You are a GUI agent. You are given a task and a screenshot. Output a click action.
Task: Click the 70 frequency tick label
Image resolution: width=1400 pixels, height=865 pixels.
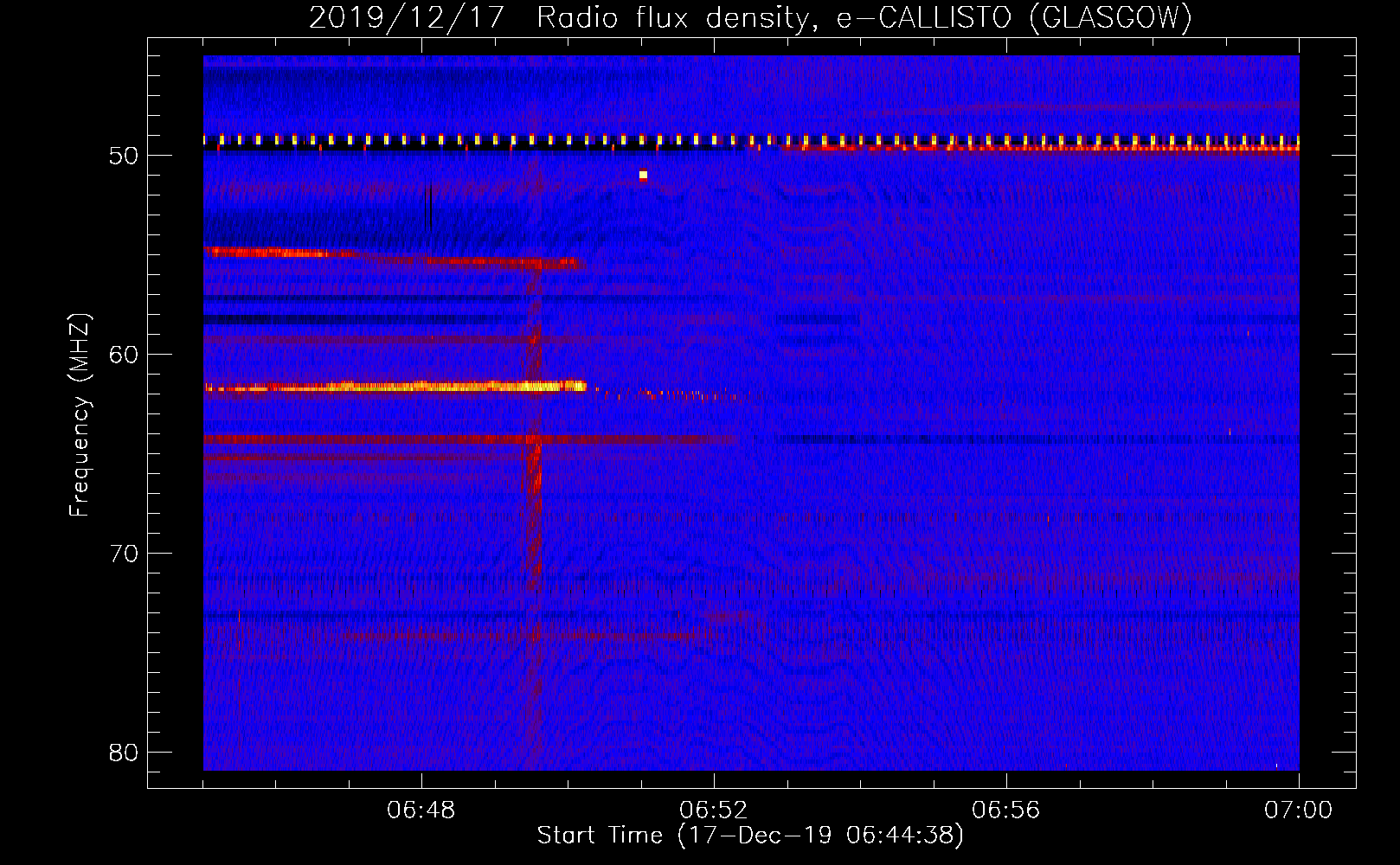point(125,554)
